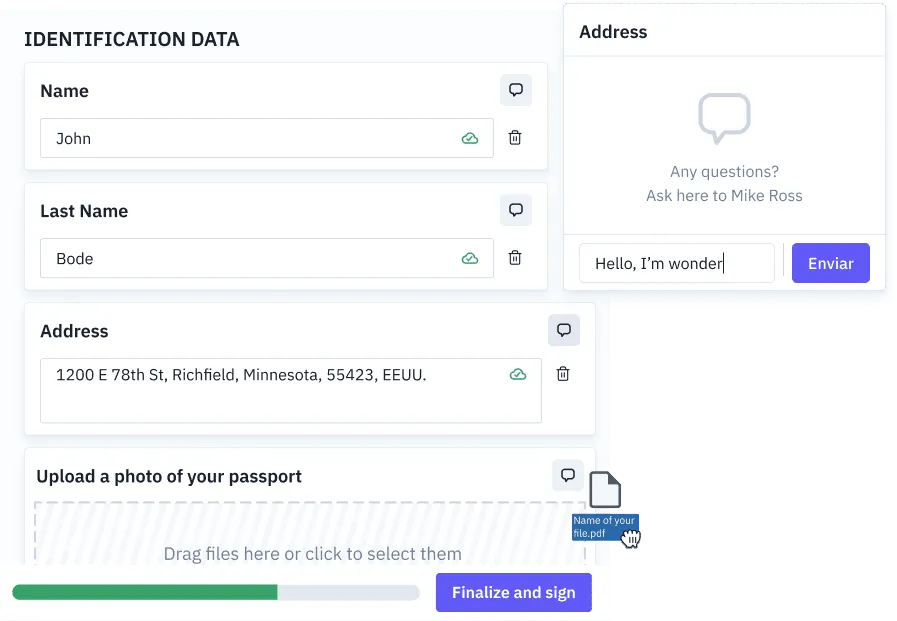Delete the Address field trash icon

563,374
